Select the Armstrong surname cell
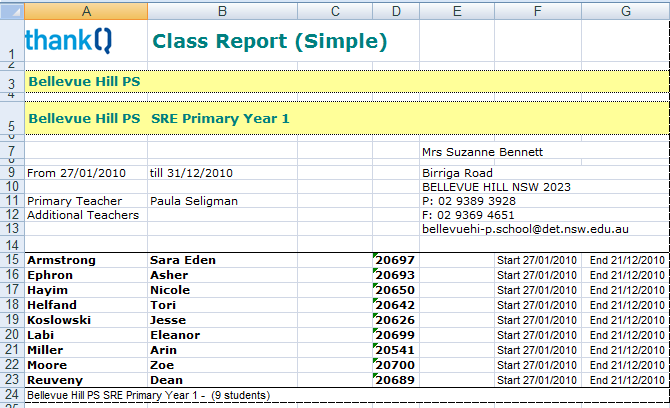670x408 pixels. point(62,260)
